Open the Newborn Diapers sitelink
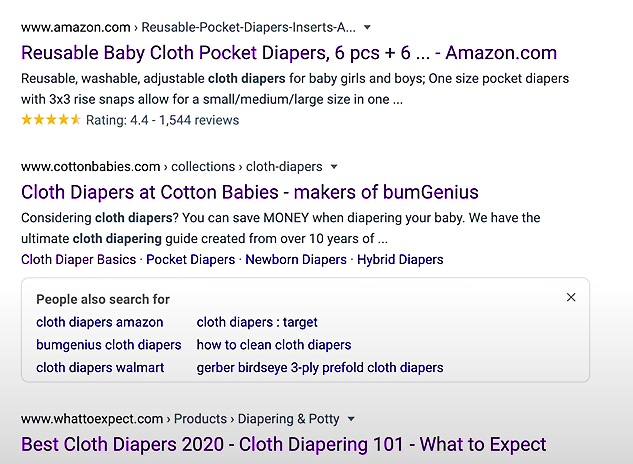The width and height of the screenshot is (633, 464). pos(296,260)
